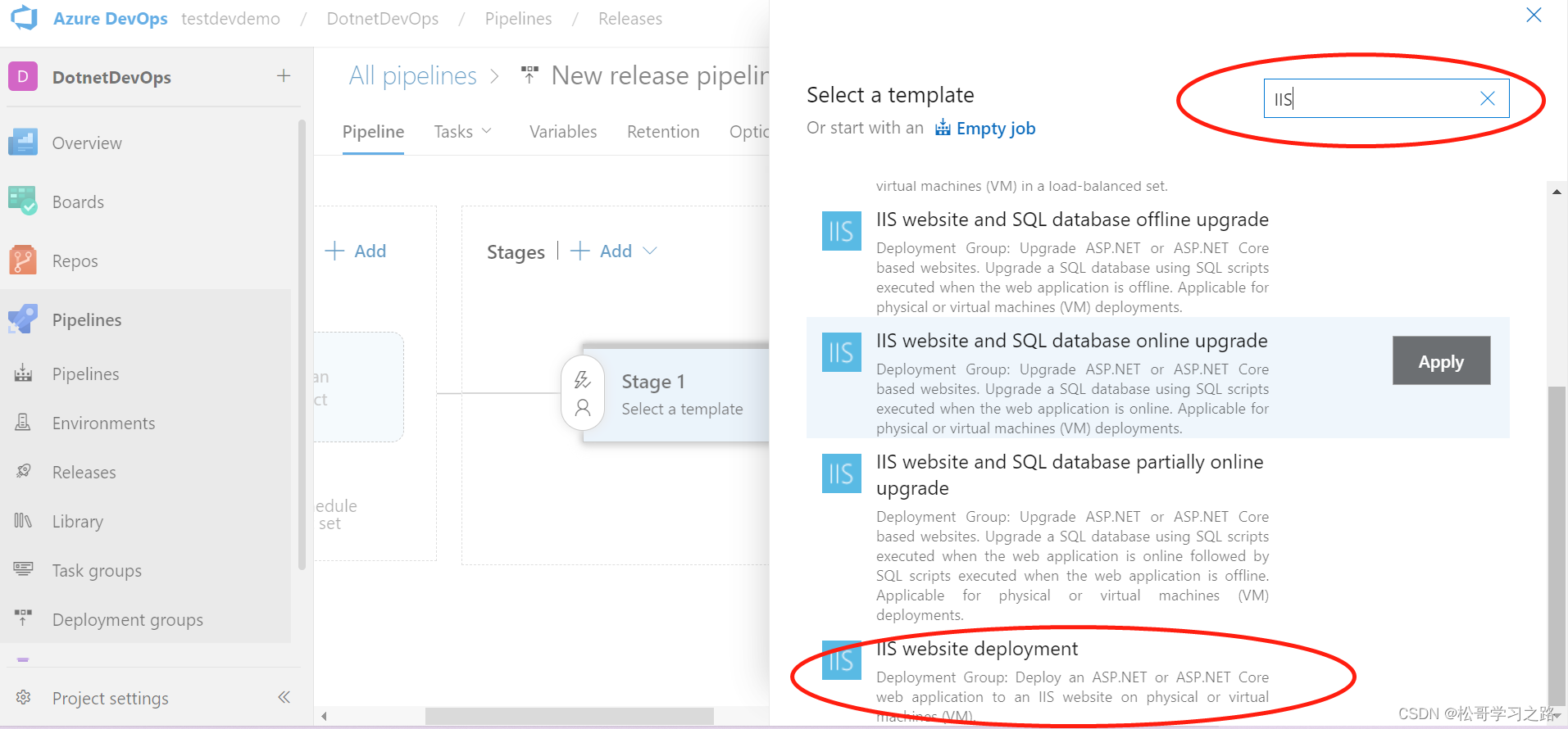Open Library in the sidebar

[x=78, y=522]
